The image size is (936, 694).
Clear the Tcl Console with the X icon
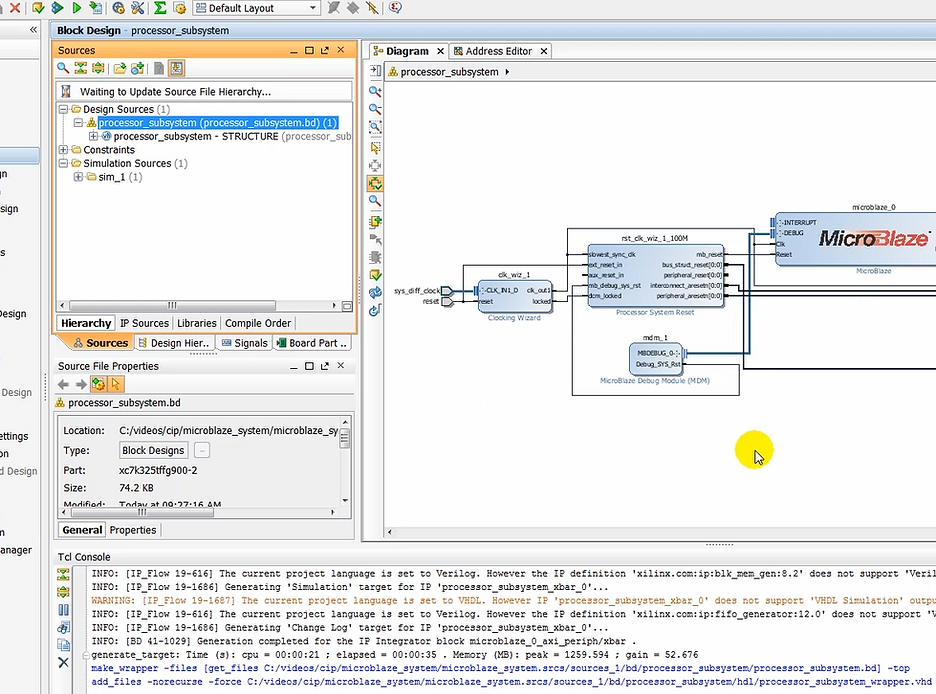pos(63,660)
